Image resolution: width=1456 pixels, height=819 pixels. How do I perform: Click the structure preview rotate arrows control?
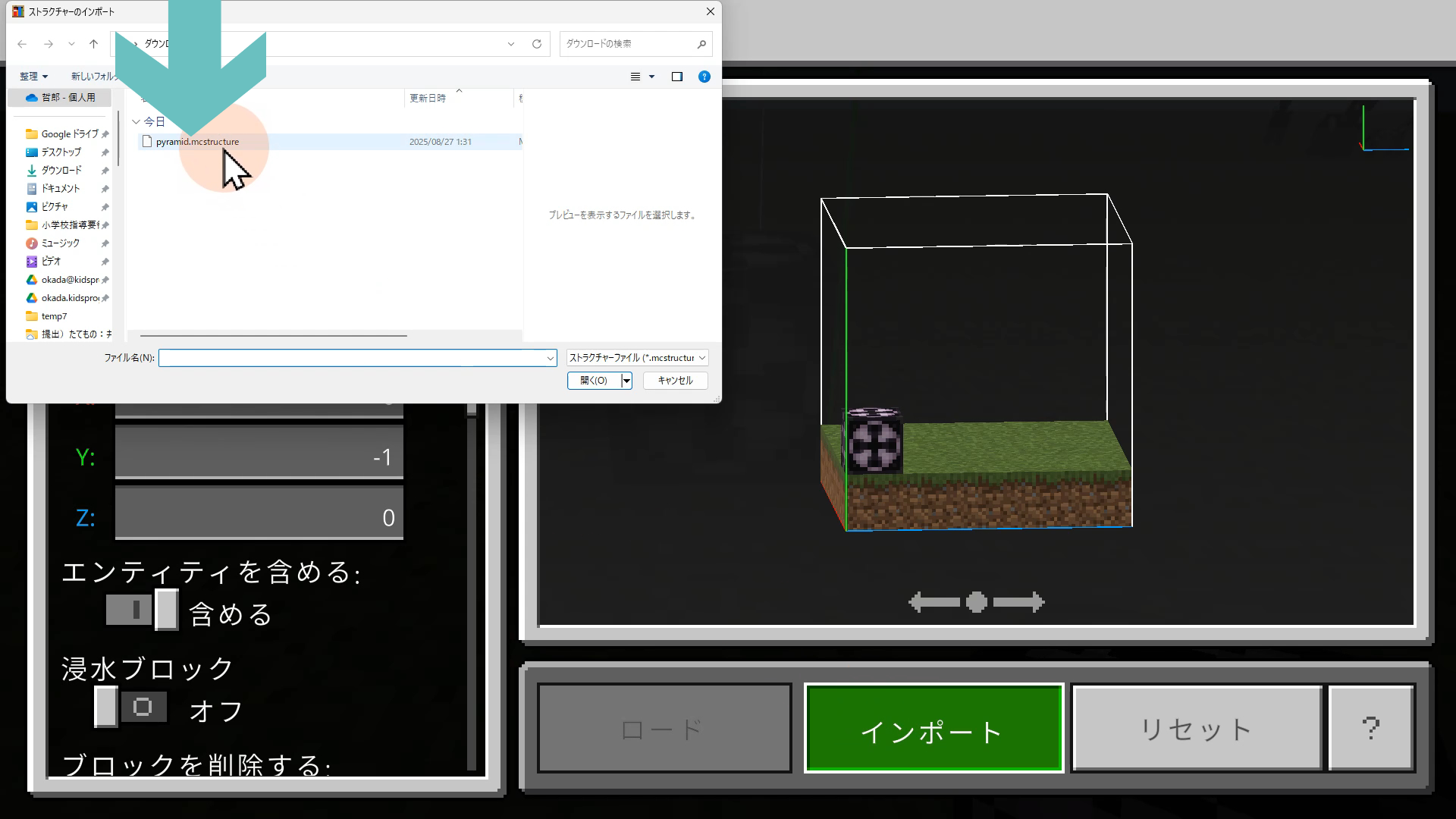pyautogui.click(x=976, y=603)
